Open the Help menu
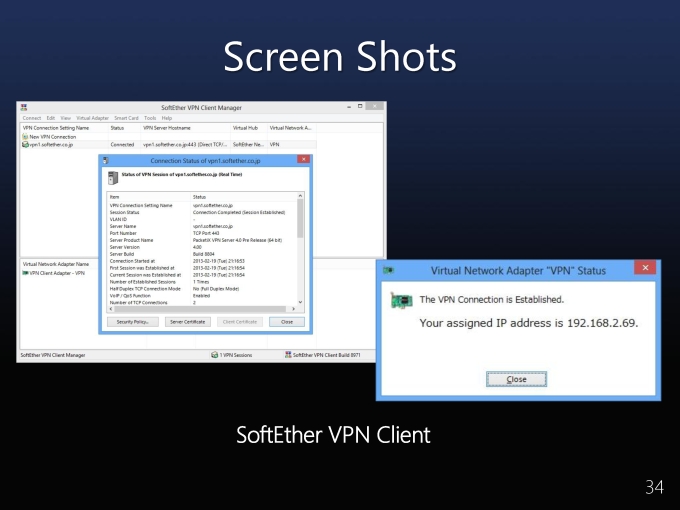 pyautogui.click(x=167, y=118)
